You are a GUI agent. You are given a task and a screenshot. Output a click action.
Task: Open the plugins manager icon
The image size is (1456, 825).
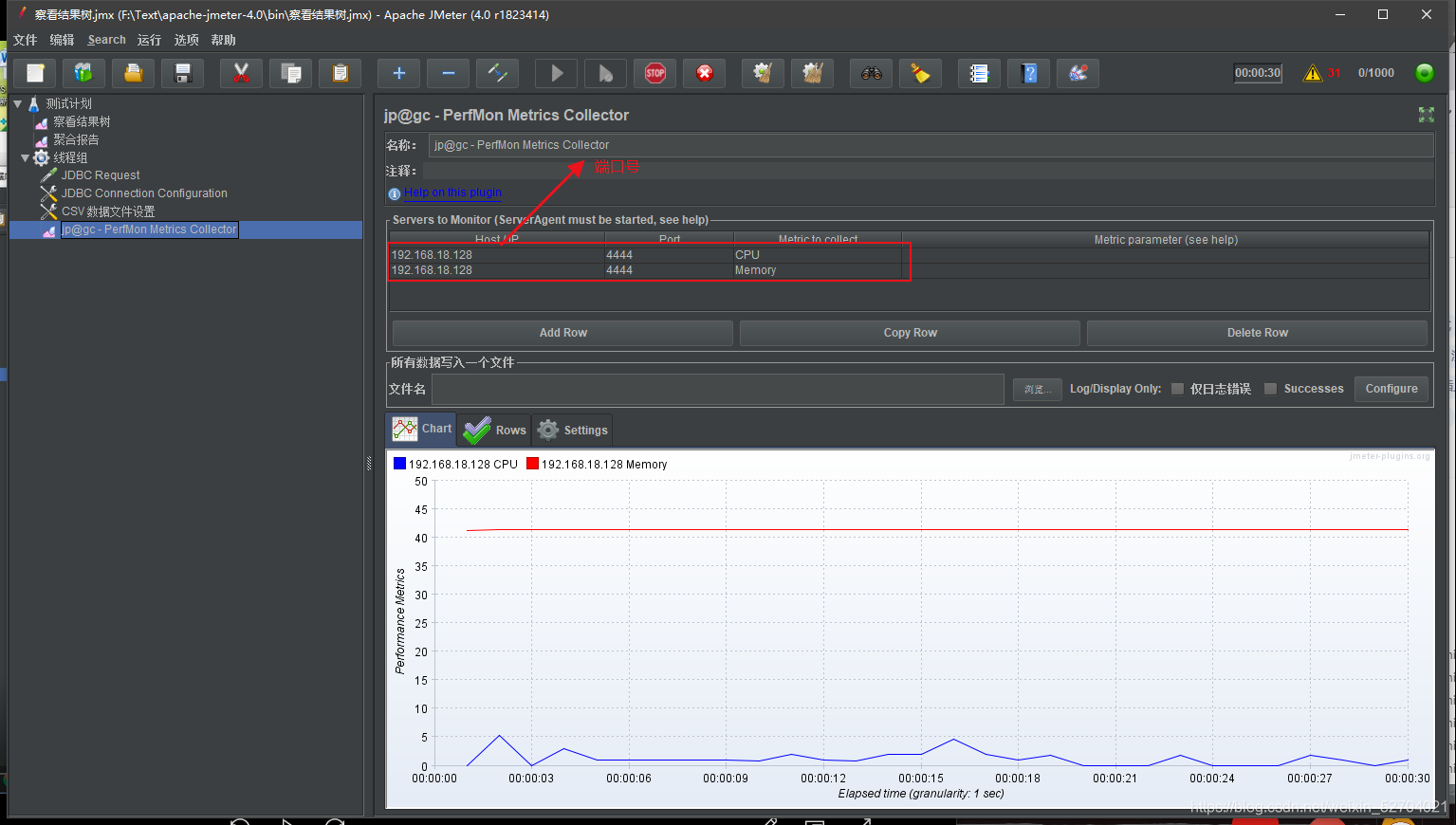point(1078,73)
